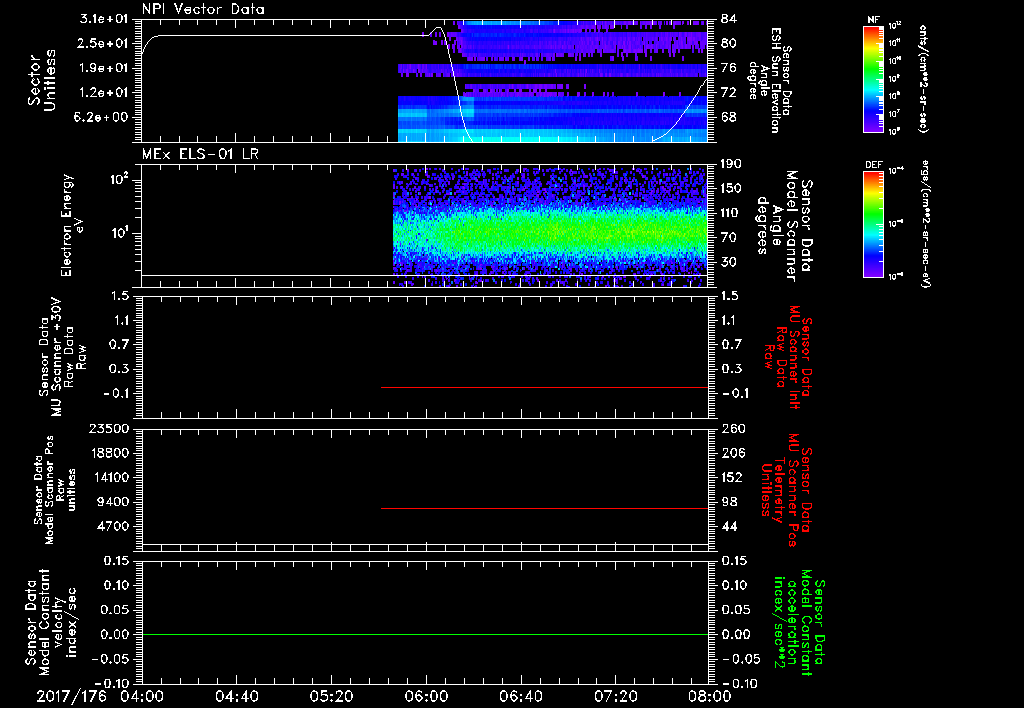Click the red 'MU Scanner Inh Raw Data' label
This screenshot has height=708, width=1024.
pyautogui.click(x=788, y=357)
